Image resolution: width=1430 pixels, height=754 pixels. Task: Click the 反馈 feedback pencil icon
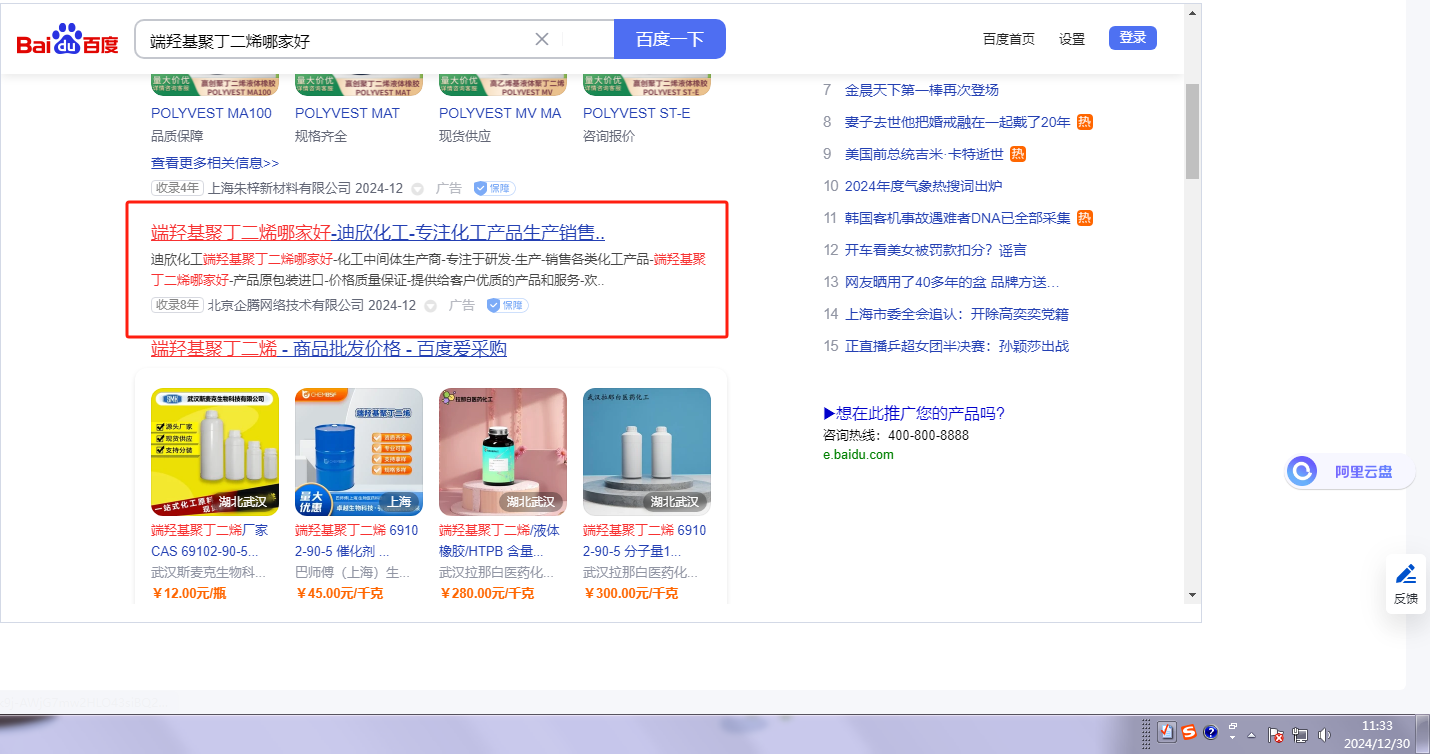pyautogui.click(x=1405, y=574)
